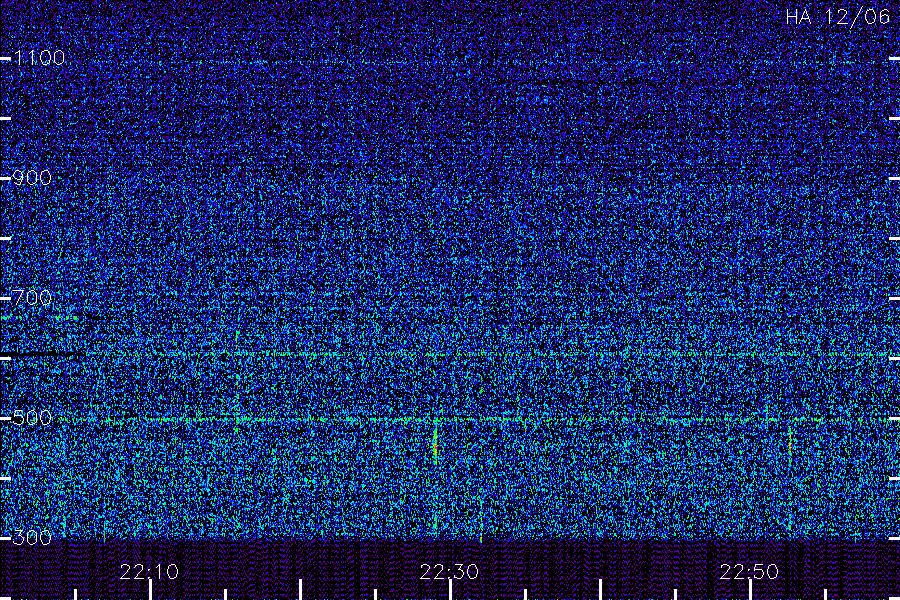The image size is (900, 600).
Task: Click the 22:10 time axis label
Action: coord(149,572)
